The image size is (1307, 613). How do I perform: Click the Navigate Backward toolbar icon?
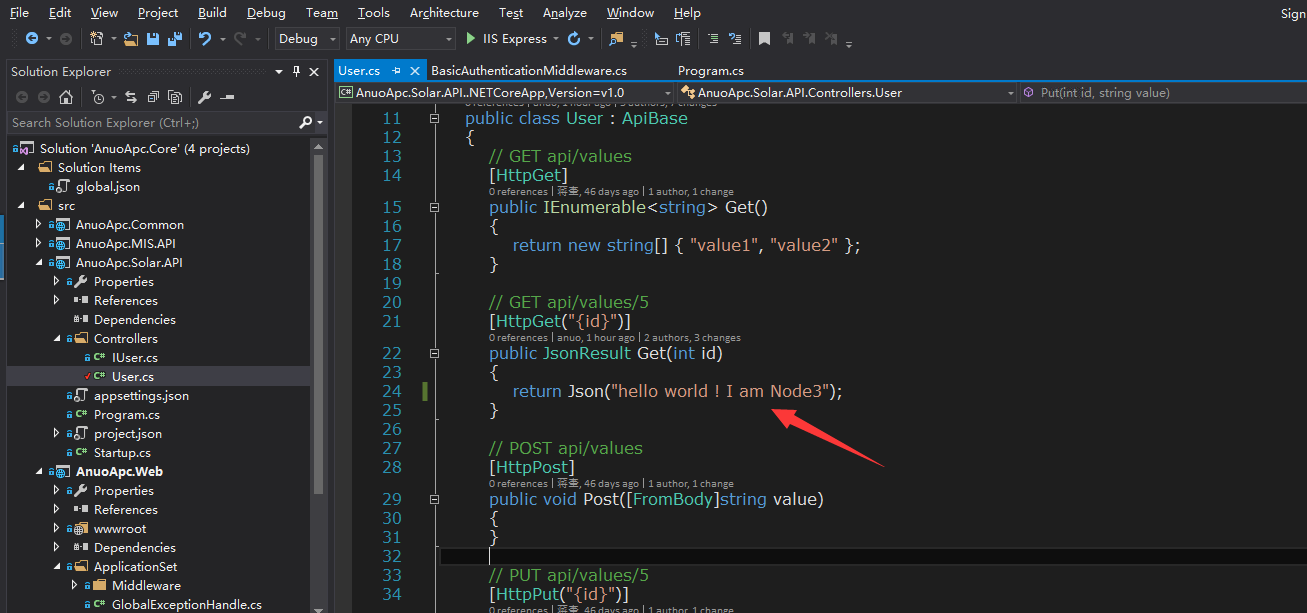(x=31, y=38)
